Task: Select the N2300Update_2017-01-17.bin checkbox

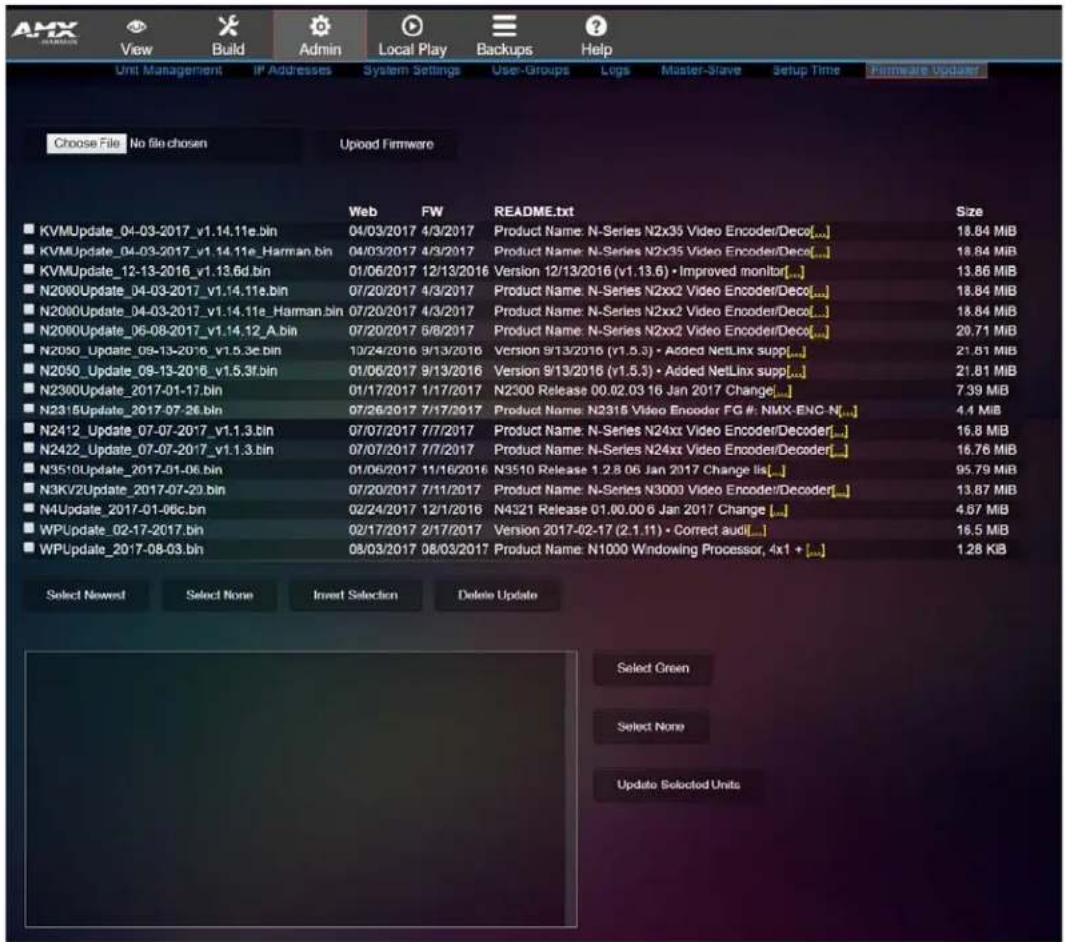Action: pos(29,389)
